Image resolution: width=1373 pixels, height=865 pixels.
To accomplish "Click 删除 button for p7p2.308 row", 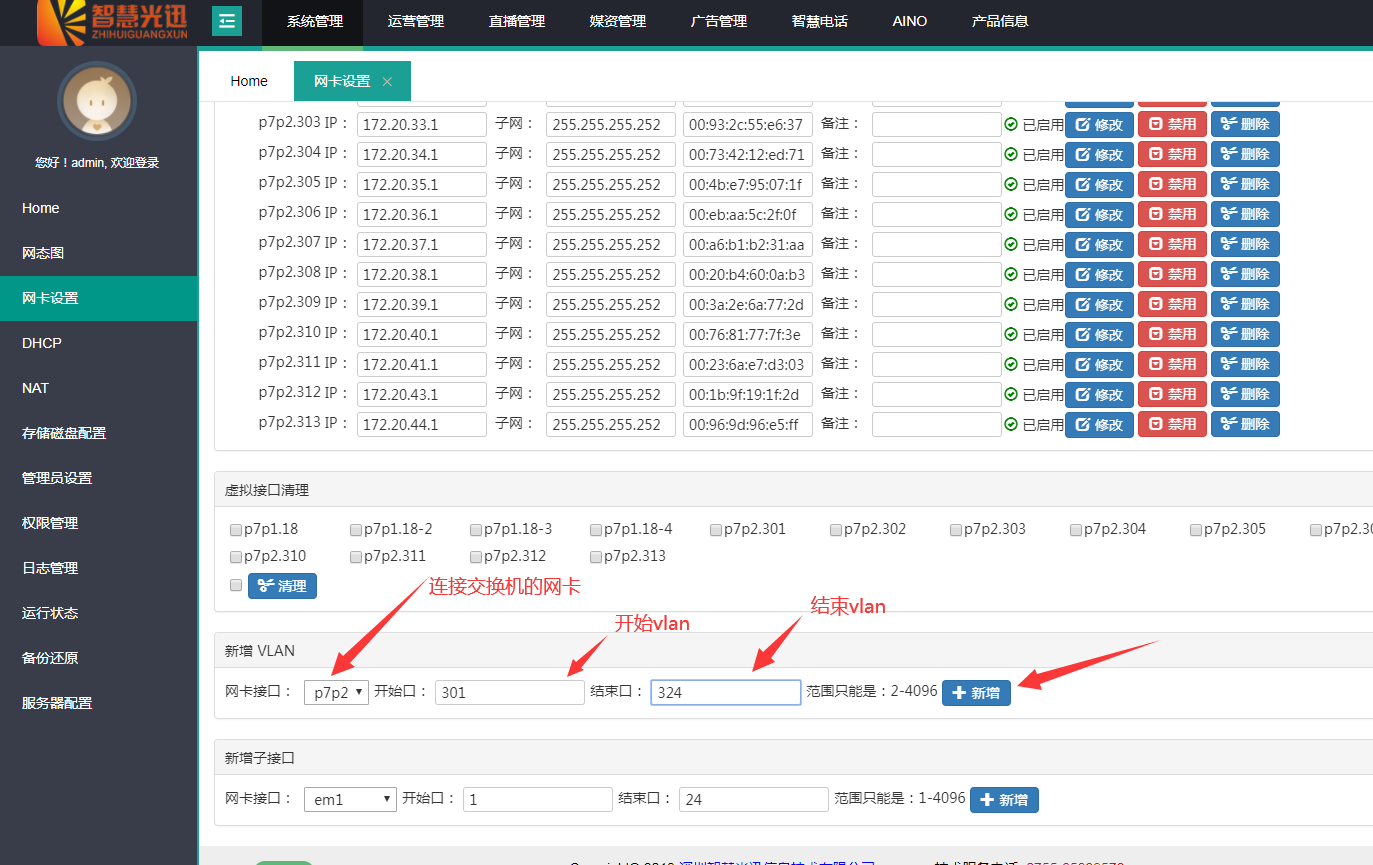I will 1245,275.
